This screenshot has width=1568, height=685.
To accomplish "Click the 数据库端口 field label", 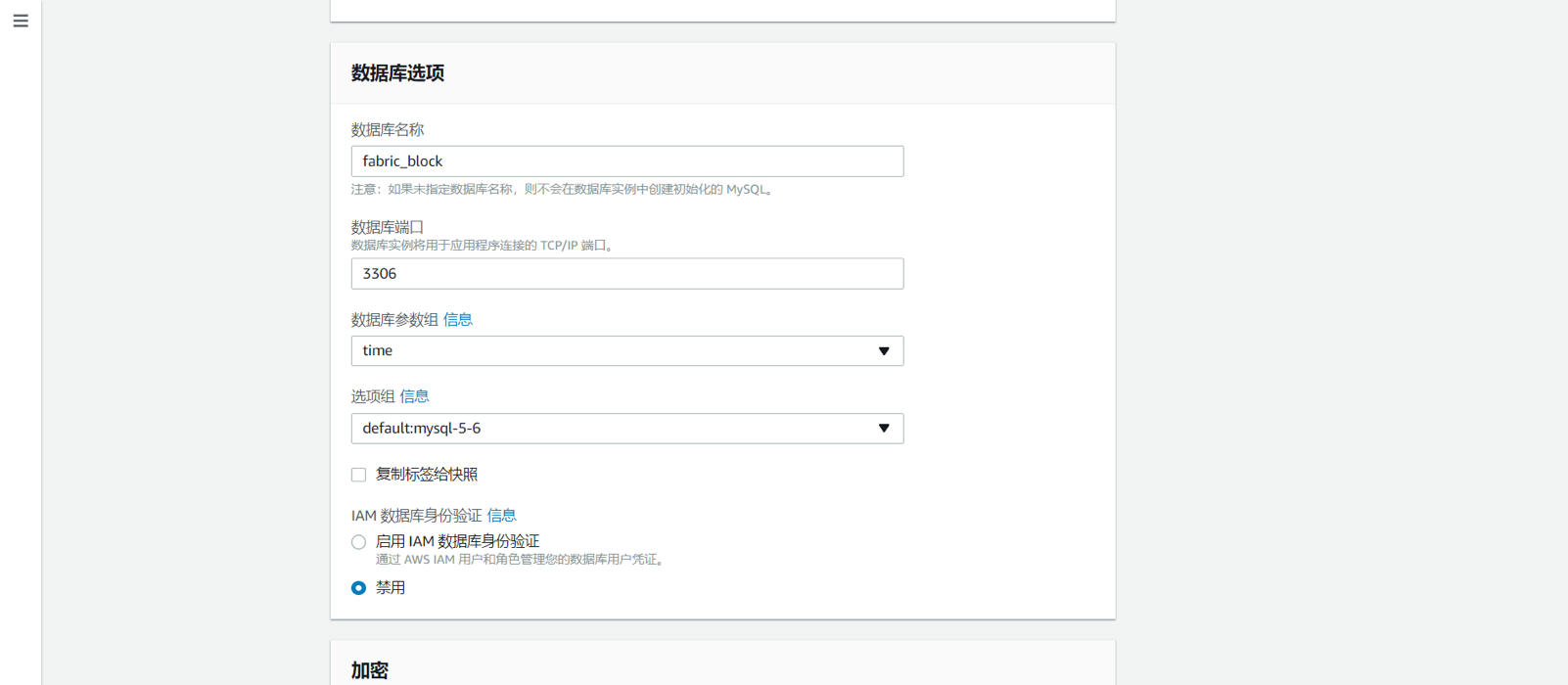I will point(388,227).
